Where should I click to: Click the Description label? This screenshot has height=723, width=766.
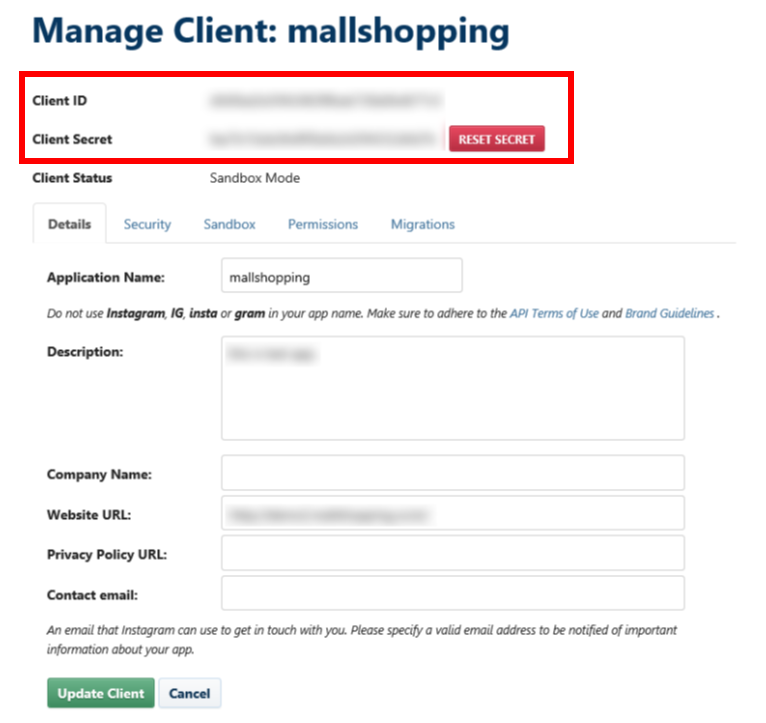click(x=85, y=352)
